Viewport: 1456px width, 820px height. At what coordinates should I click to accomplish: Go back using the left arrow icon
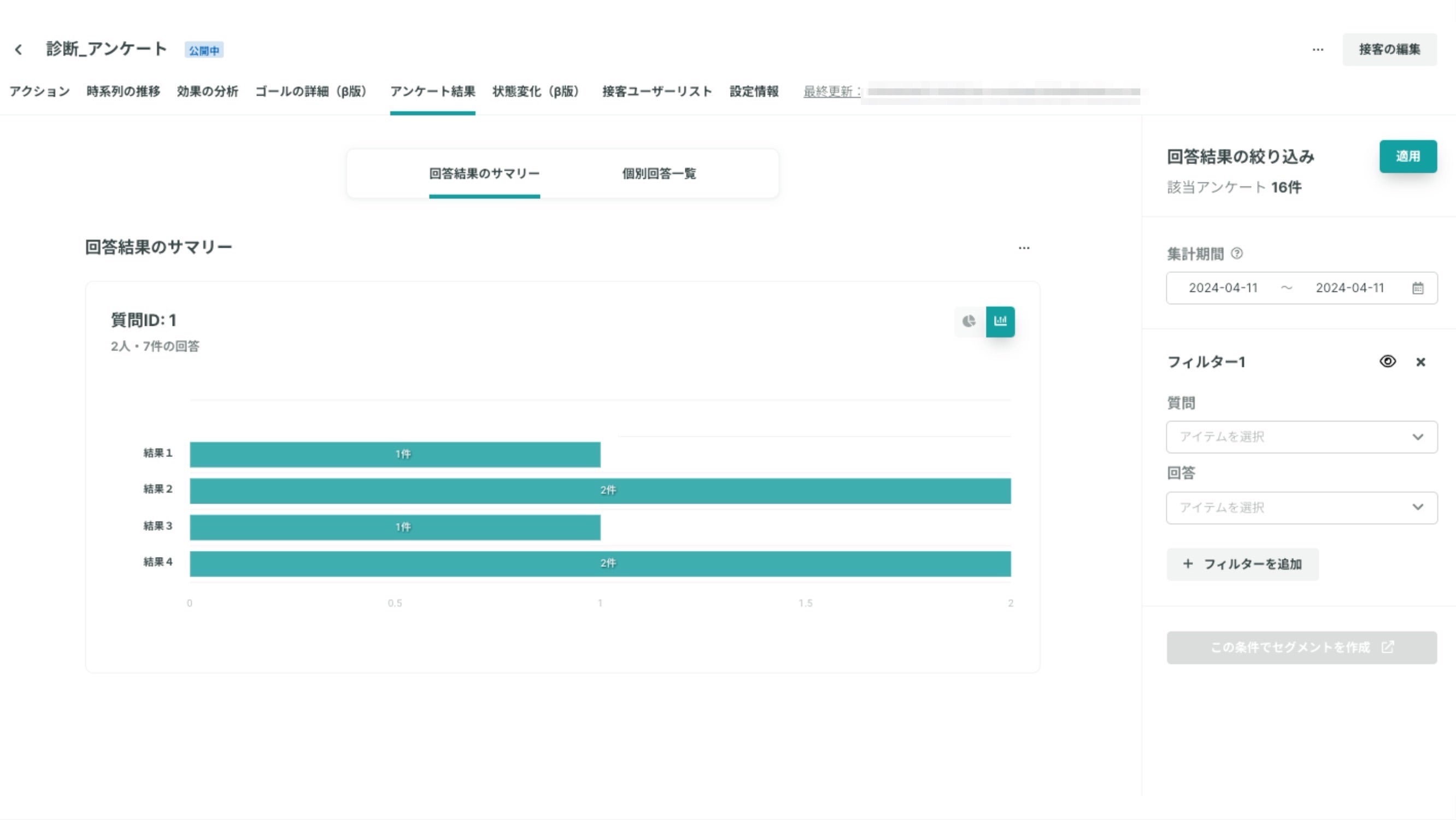pos(19,50)
